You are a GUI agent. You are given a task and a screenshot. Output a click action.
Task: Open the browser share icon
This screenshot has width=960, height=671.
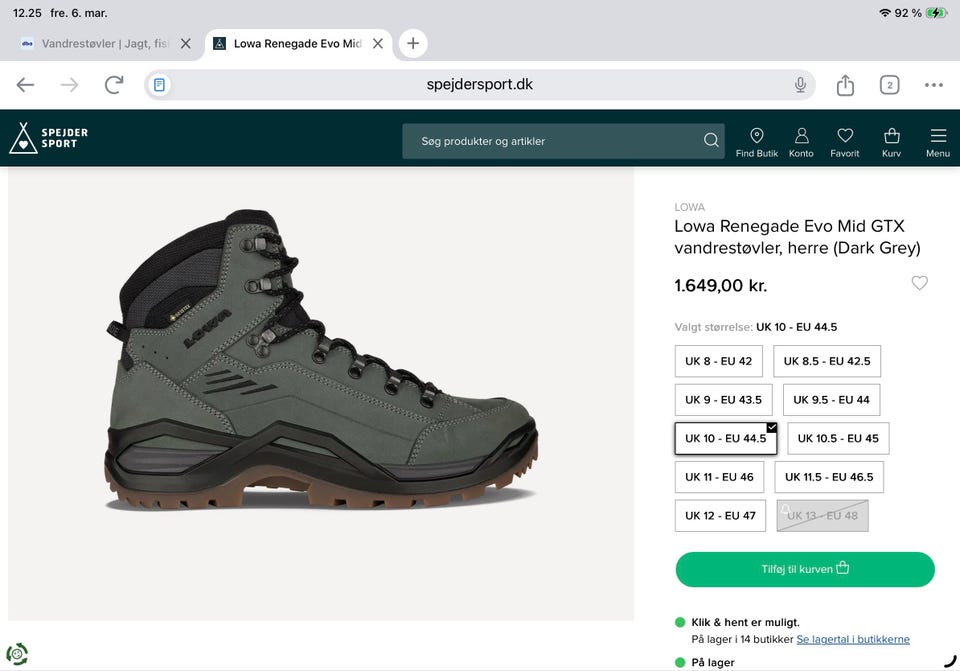tap(845, 84)
